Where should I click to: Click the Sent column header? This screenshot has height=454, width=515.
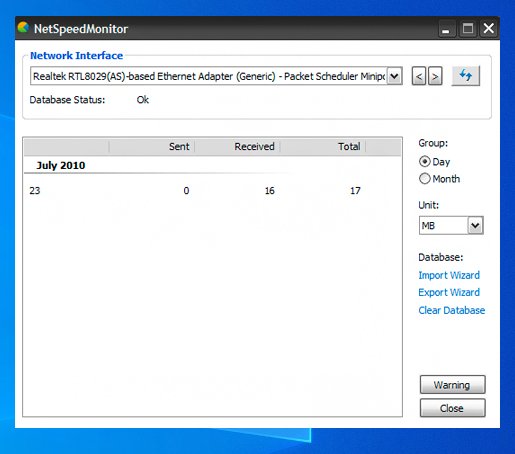pyautogui.click(x=152, y=146)
